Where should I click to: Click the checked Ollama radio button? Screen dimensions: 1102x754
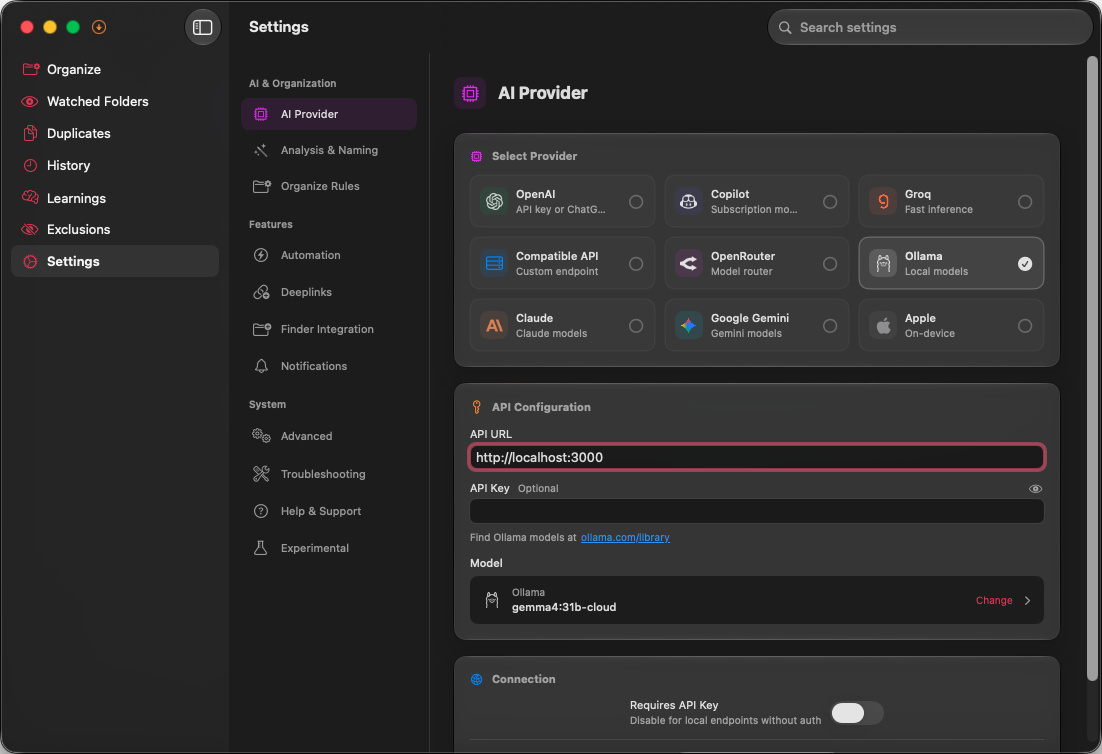coord(1025,264)
